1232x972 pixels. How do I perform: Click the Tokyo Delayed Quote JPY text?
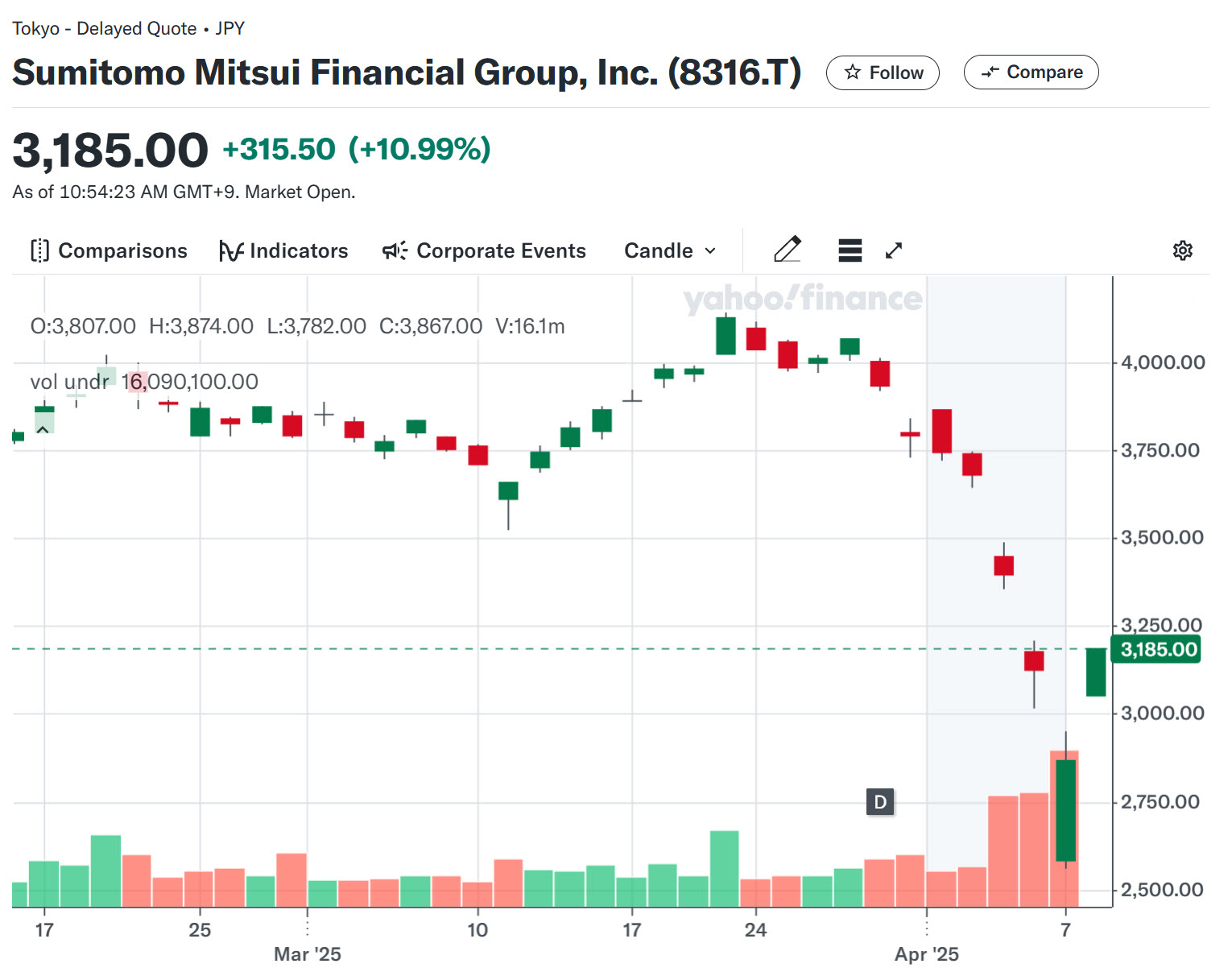pyautogui.click(x=128, y=28)
